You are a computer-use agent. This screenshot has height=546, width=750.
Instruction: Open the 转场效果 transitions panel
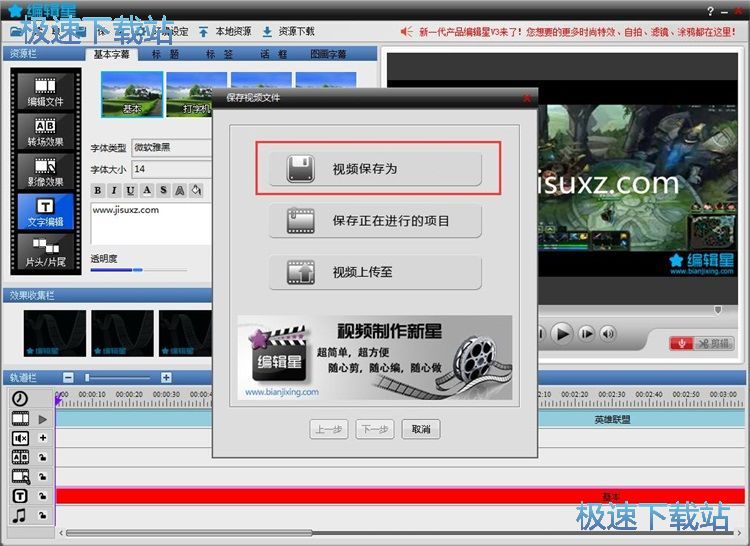coord(45,131)
